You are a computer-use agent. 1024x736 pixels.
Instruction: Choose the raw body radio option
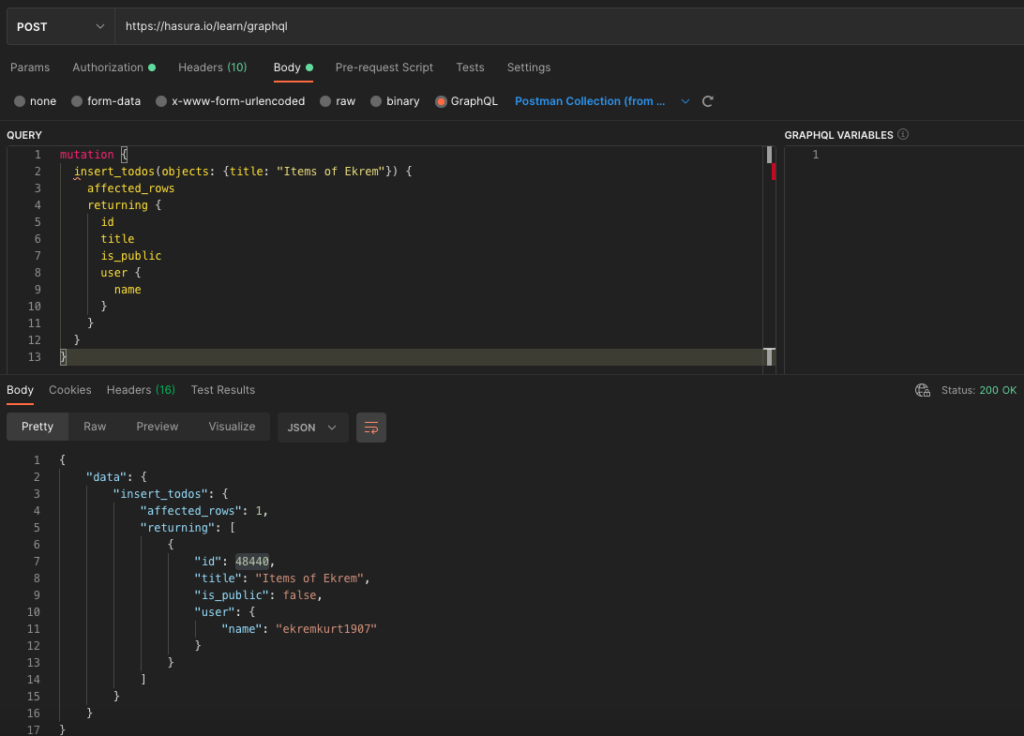tap(326, 101)
